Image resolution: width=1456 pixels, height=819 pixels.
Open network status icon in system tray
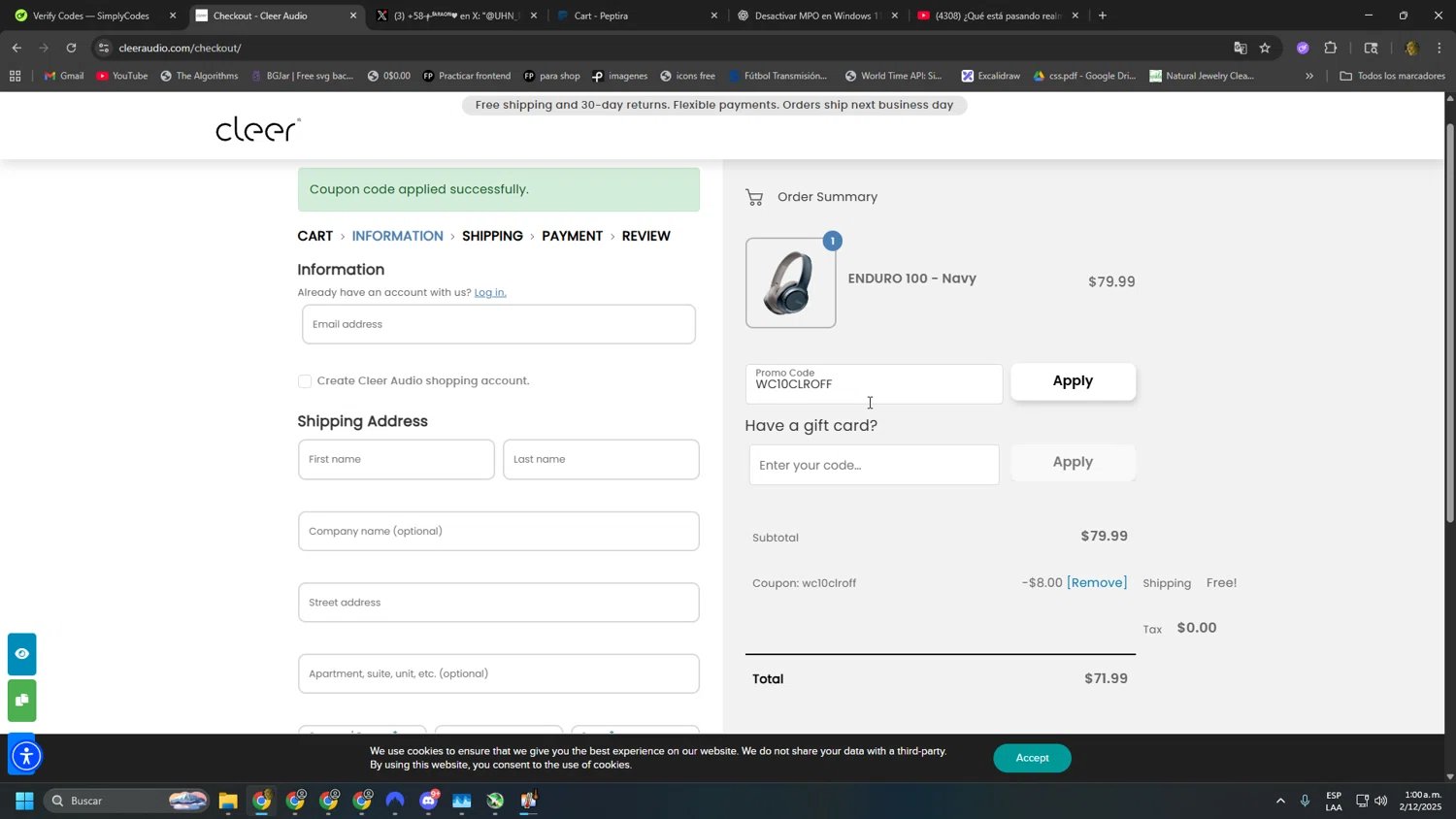1362,801
